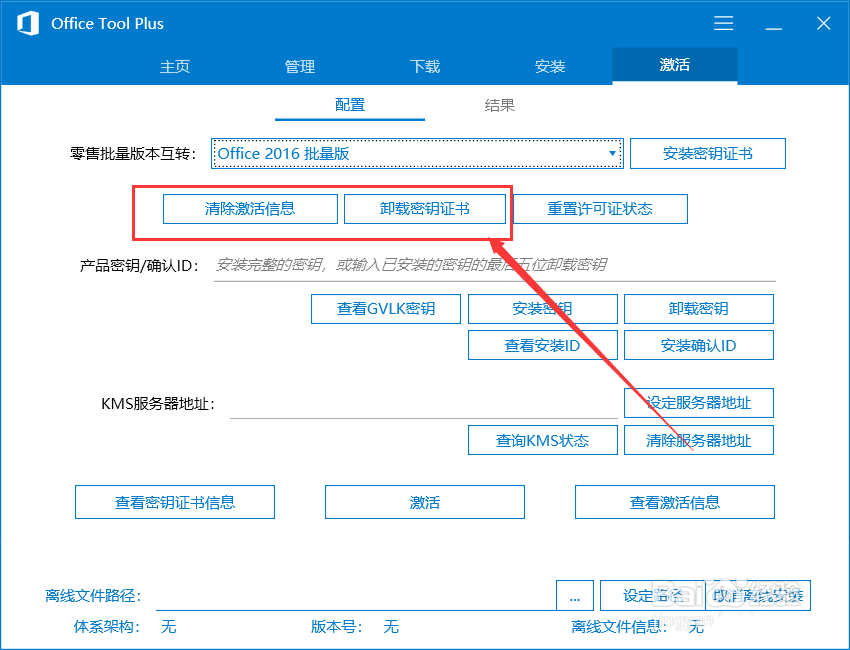Click the 体系架构 label
Screen dimensions: 850x650
(107, 627)
